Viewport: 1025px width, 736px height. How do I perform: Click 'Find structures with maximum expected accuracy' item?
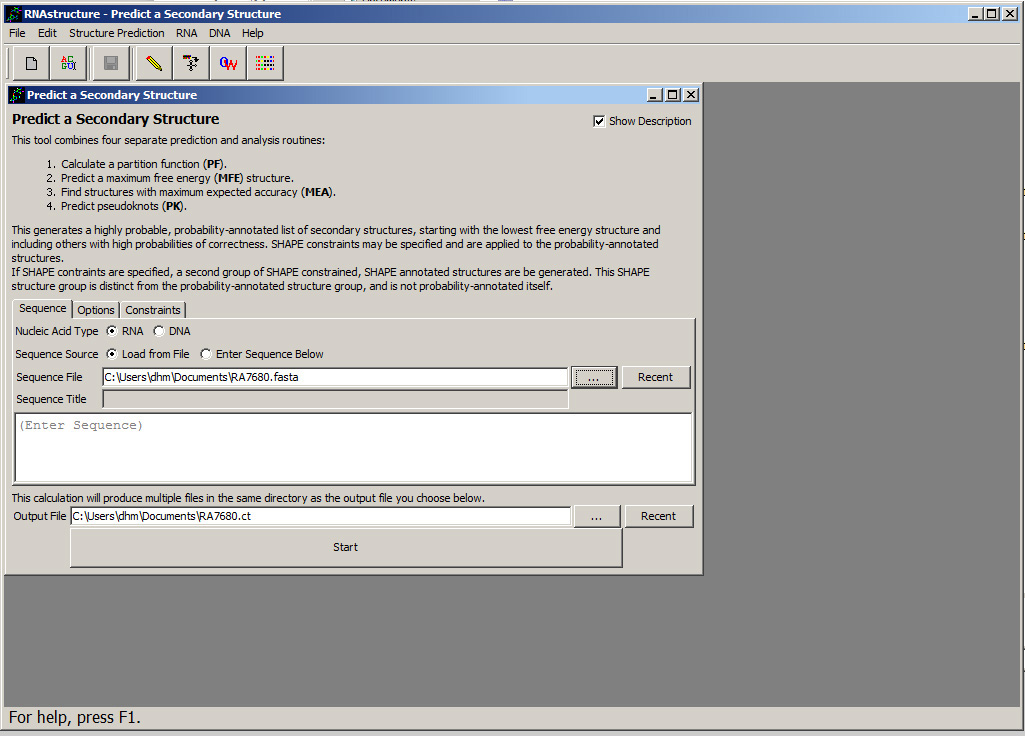point(198,192)
